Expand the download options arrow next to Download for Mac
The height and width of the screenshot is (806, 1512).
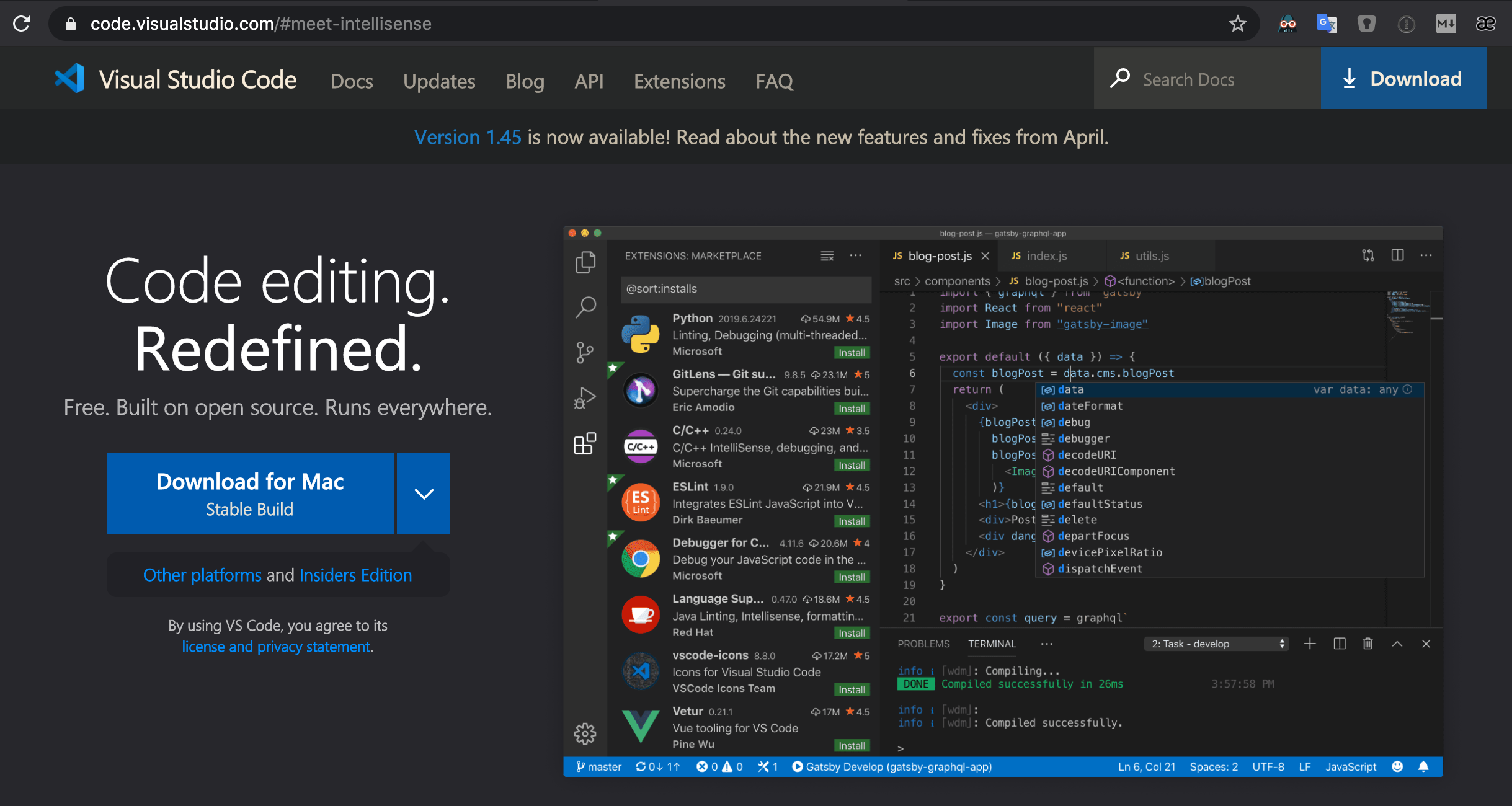pyautogui.click(x=424, y=494)
